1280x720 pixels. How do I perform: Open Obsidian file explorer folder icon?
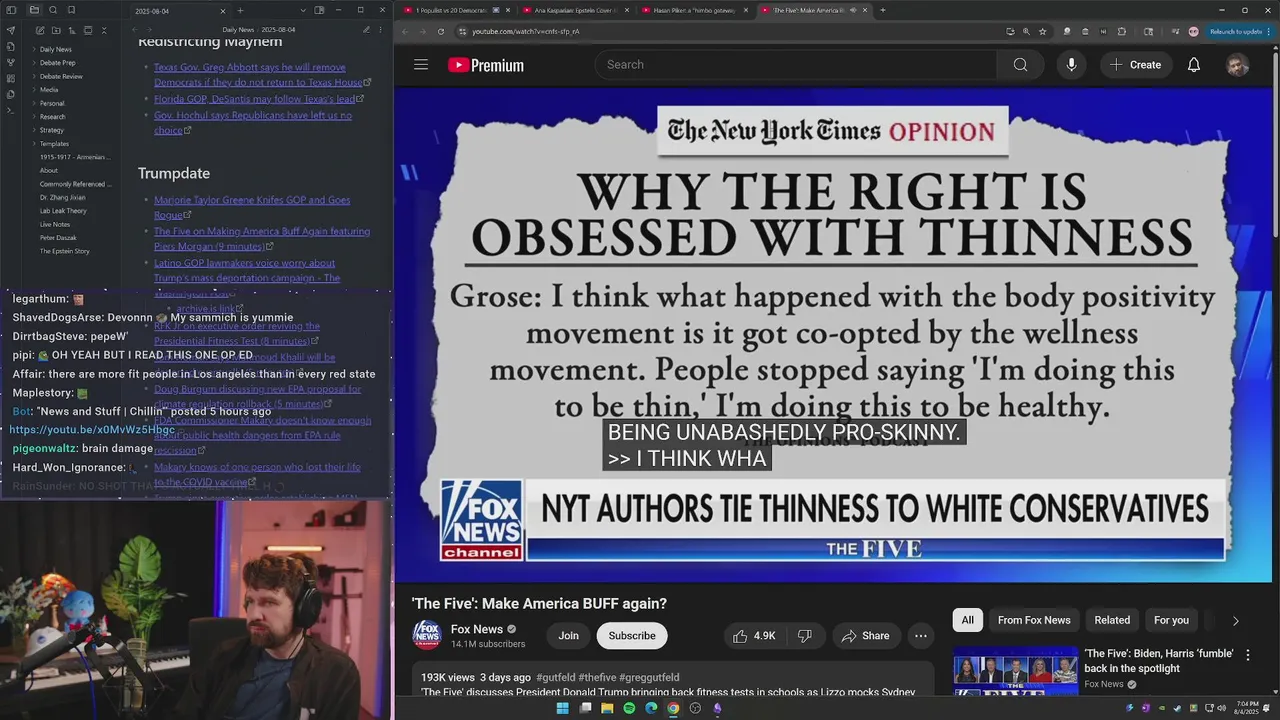[x=34, y=10]
